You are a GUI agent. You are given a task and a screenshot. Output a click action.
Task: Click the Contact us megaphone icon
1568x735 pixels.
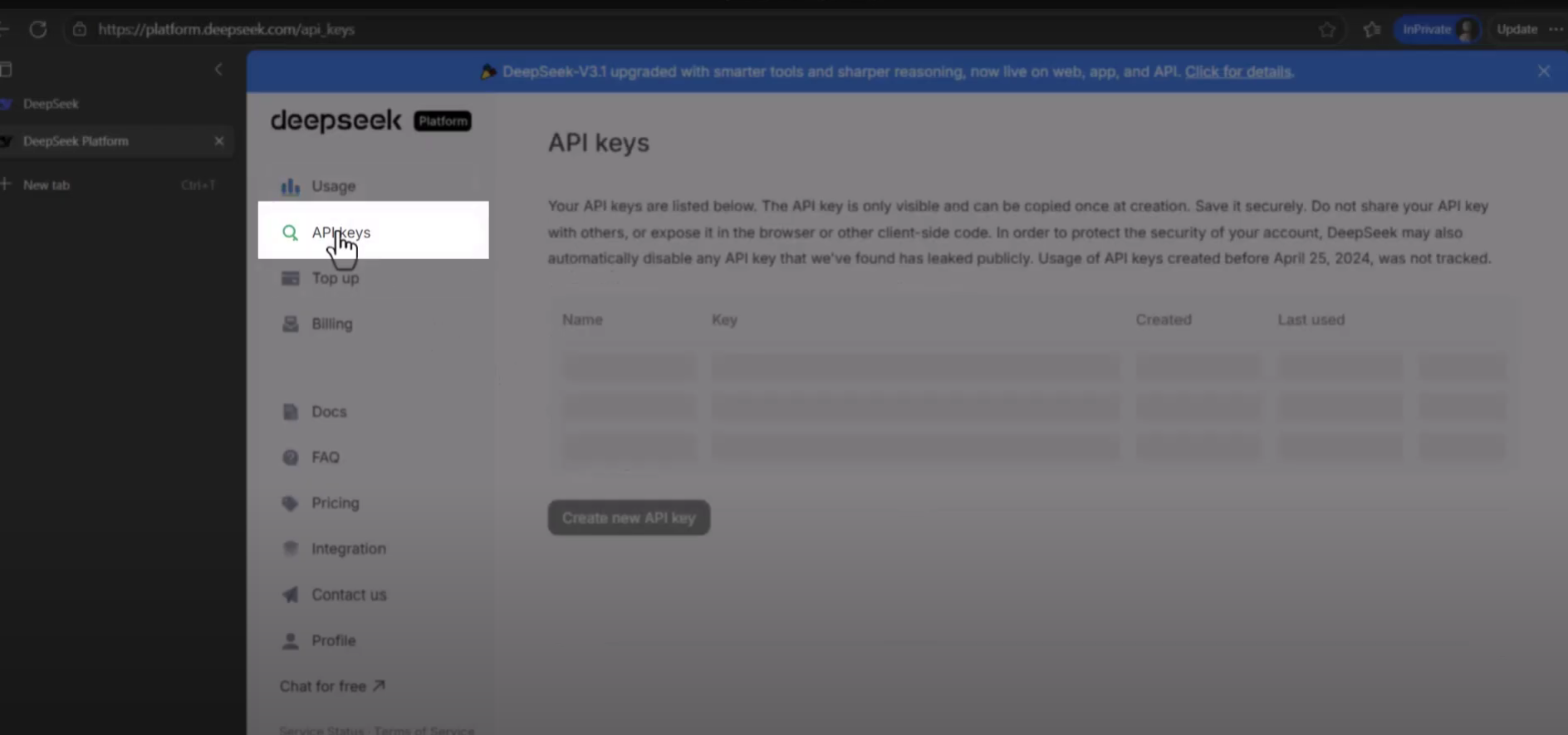tap(290, 595)
